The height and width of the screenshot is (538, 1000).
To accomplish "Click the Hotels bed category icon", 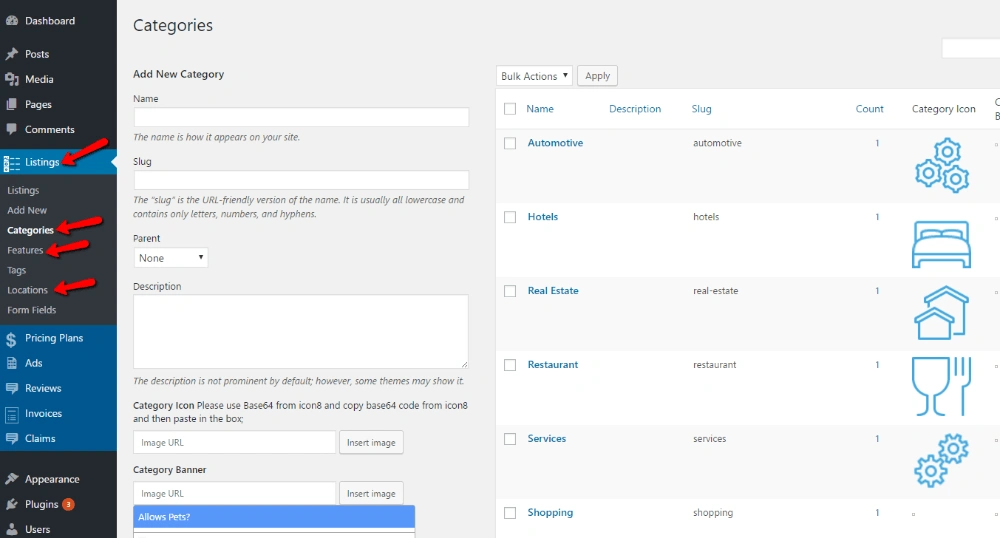I will pos(941,243).
